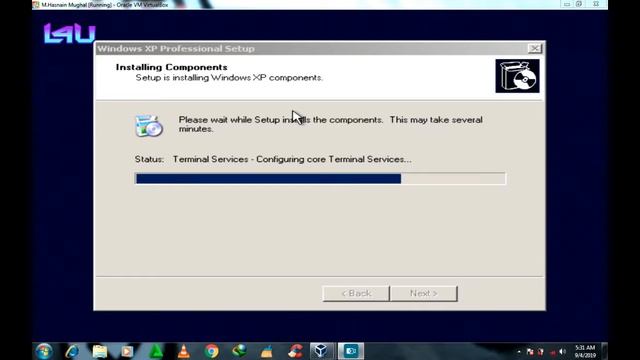Close the Windows XP Professional Setup dialog

(534, 49)
